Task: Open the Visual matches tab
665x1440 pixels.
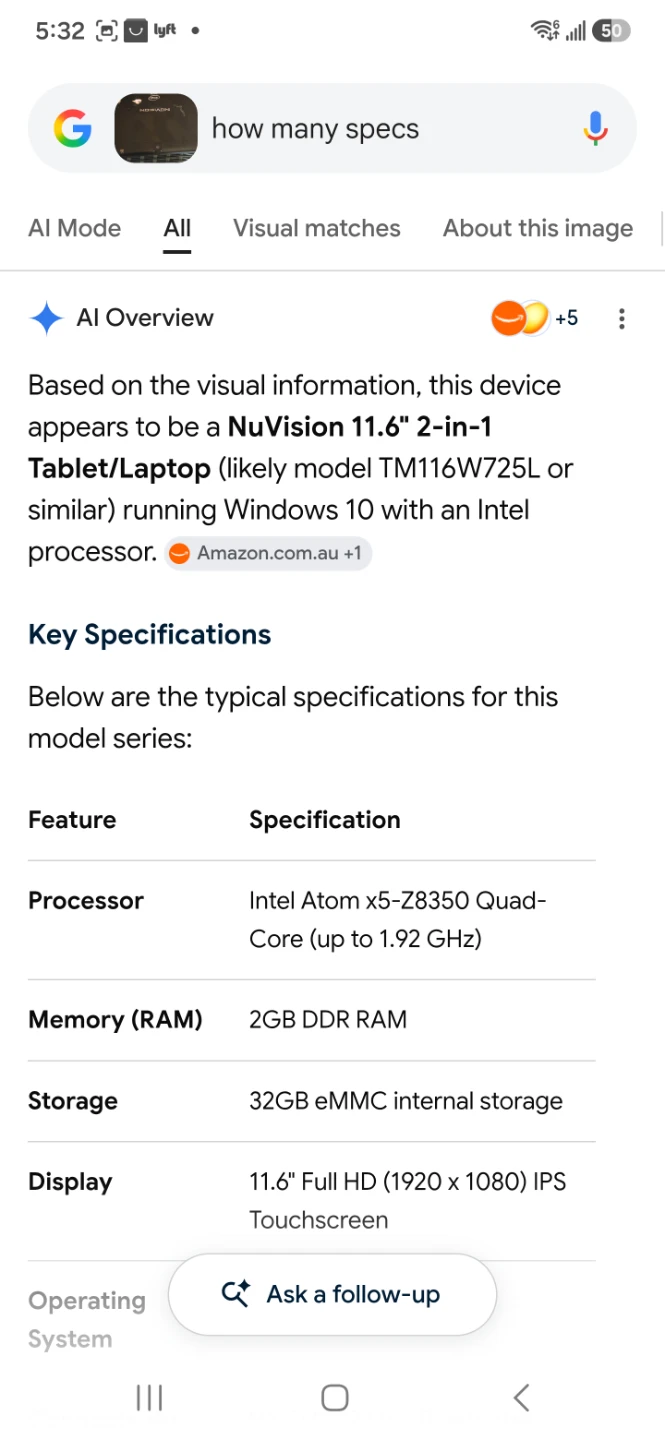Action: coord(317,228)
